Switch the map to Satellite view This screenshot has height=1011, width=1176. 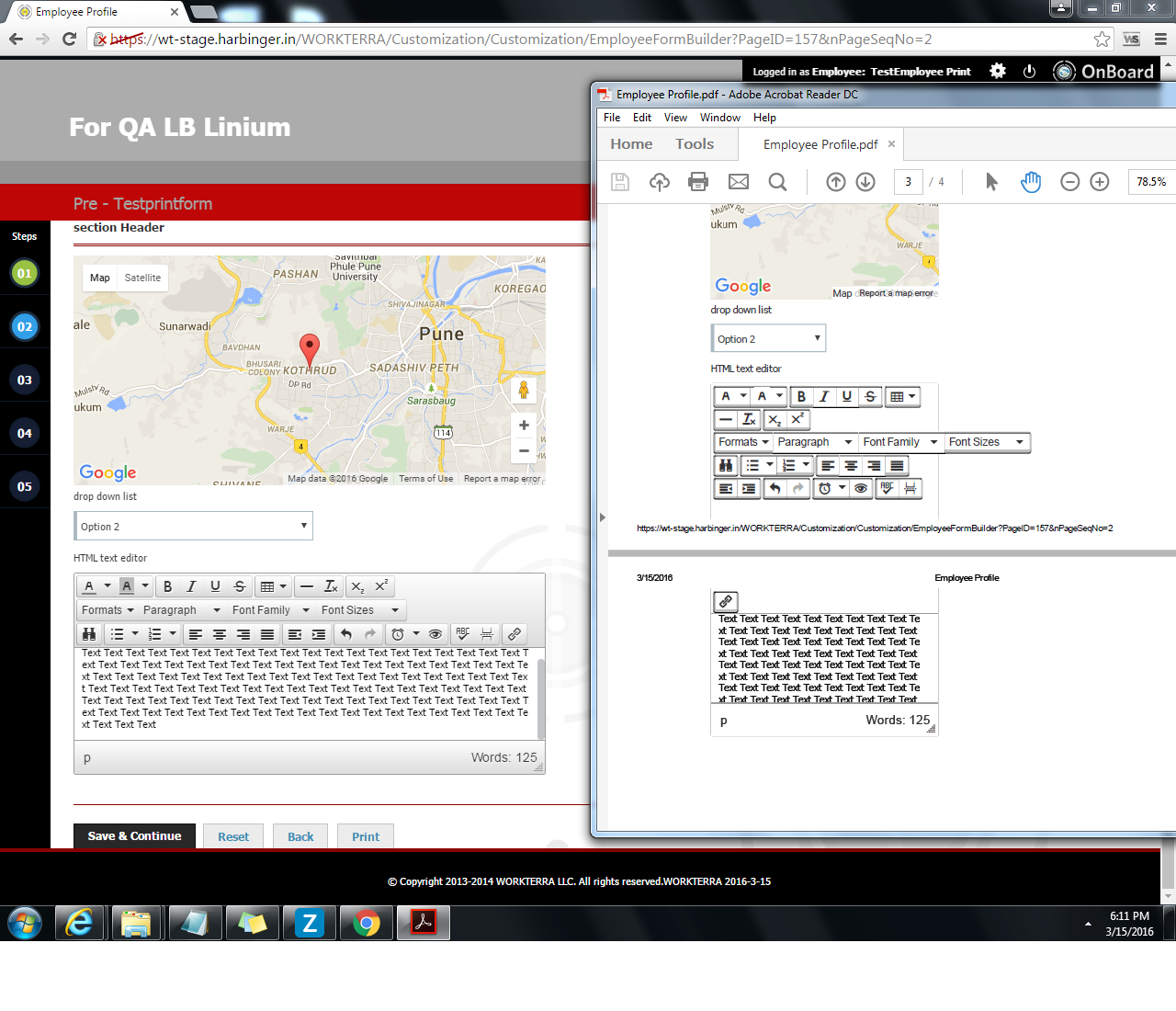point(142,278)
